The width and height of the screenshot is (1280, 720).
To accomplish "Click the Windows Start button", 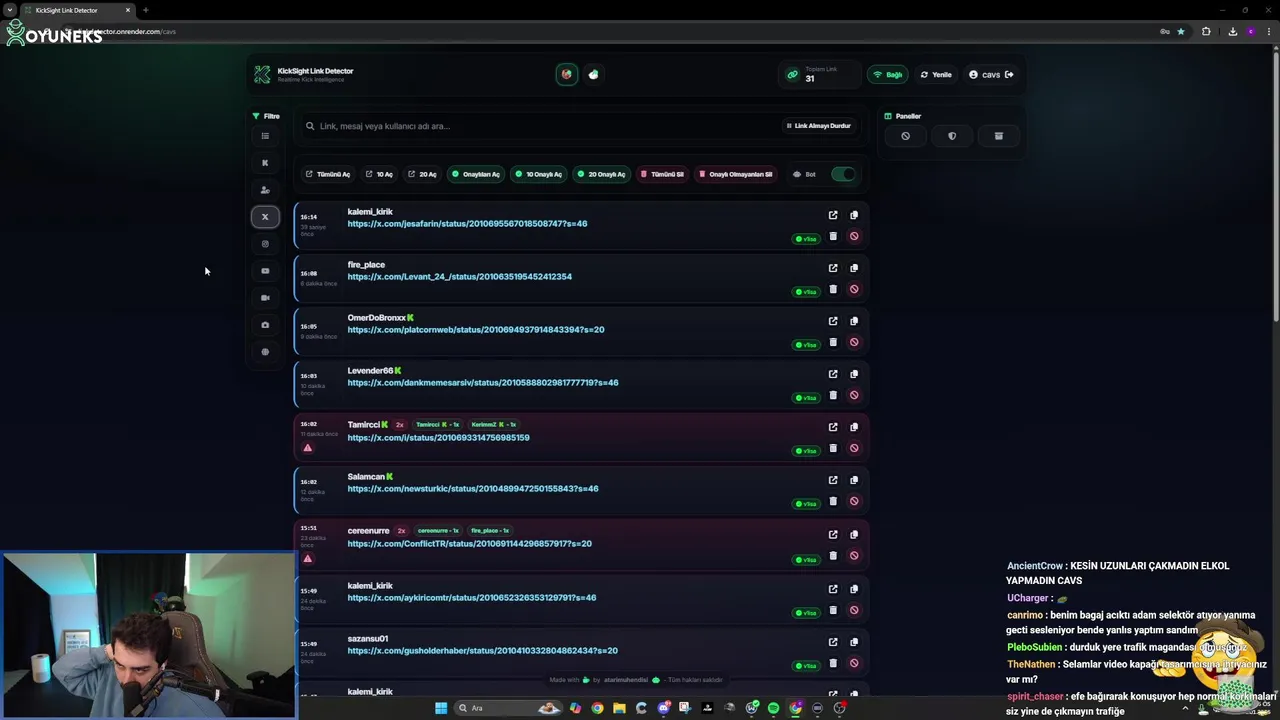I will [440, 708].
